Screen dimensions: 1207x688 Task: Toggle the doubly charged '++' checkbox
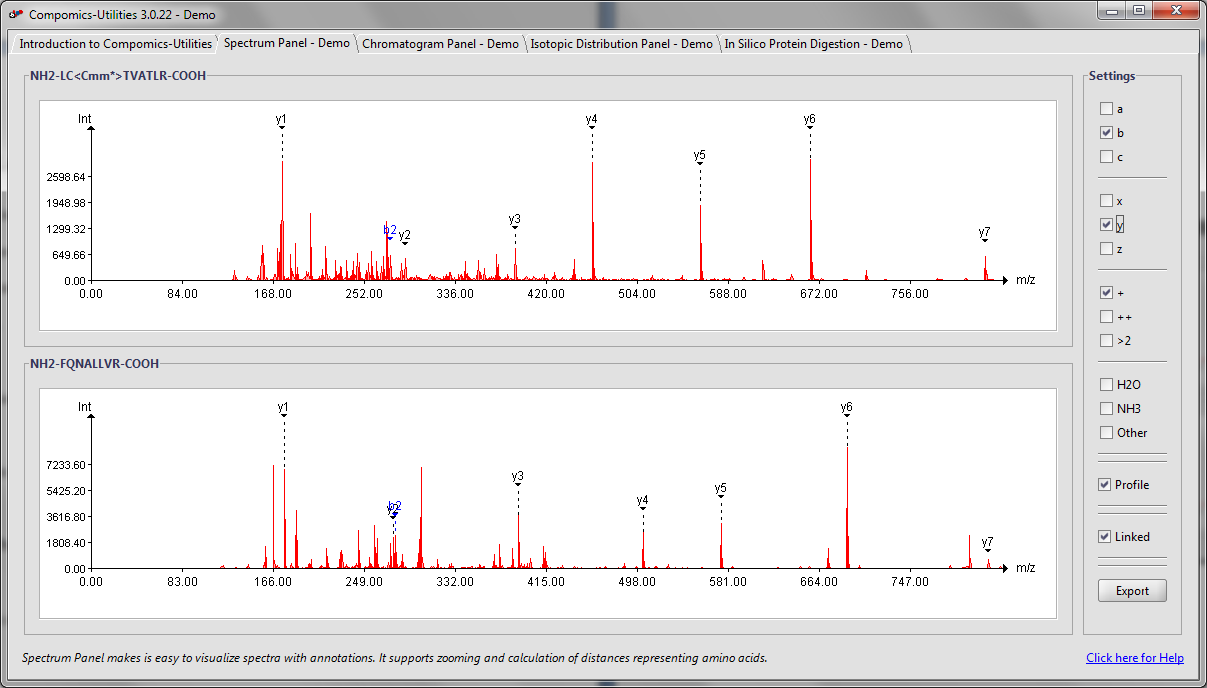[1106, 317]
